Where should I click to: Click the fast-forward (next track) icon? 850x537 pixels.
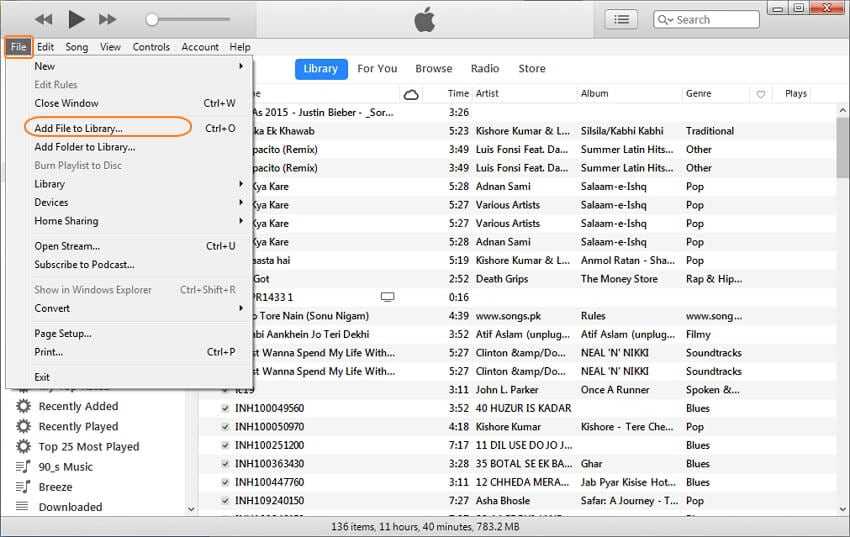click(x=107, y=19)
